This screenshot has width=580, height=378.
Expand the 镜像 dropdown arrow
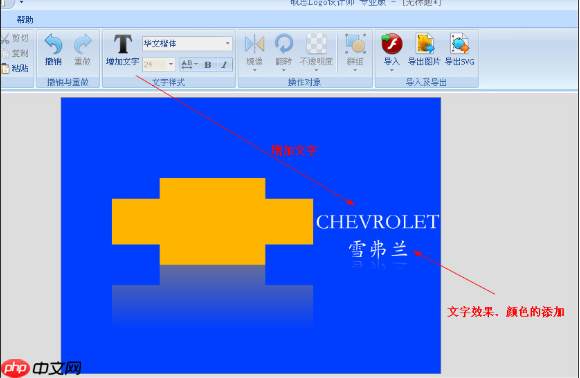(x=254, y=70)
